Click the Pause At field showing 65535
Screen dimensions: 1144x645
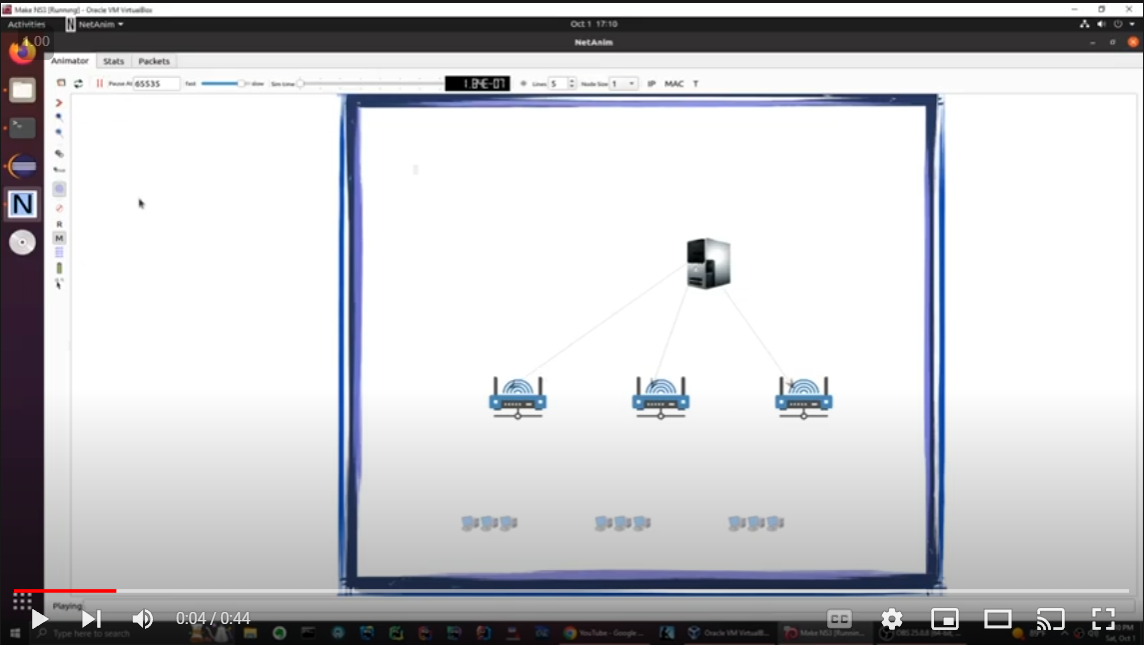(x=156, y=84)
